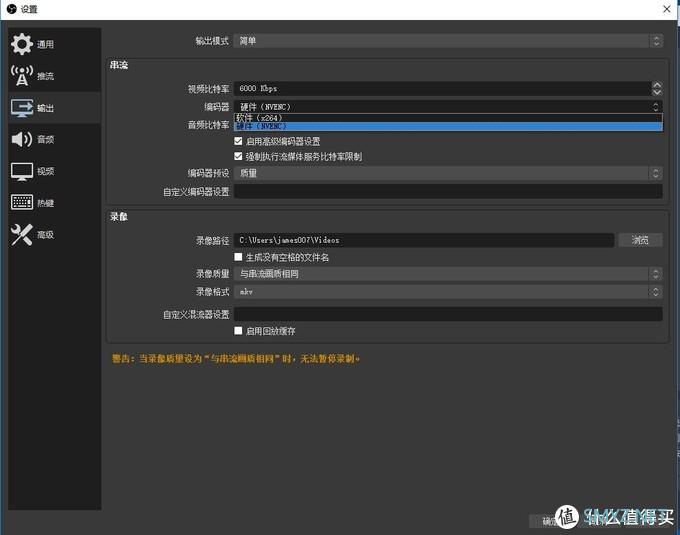Select the Output (输出) monitor icon
The height and width of the screenshot is (535, 680).
coord(22,108)
